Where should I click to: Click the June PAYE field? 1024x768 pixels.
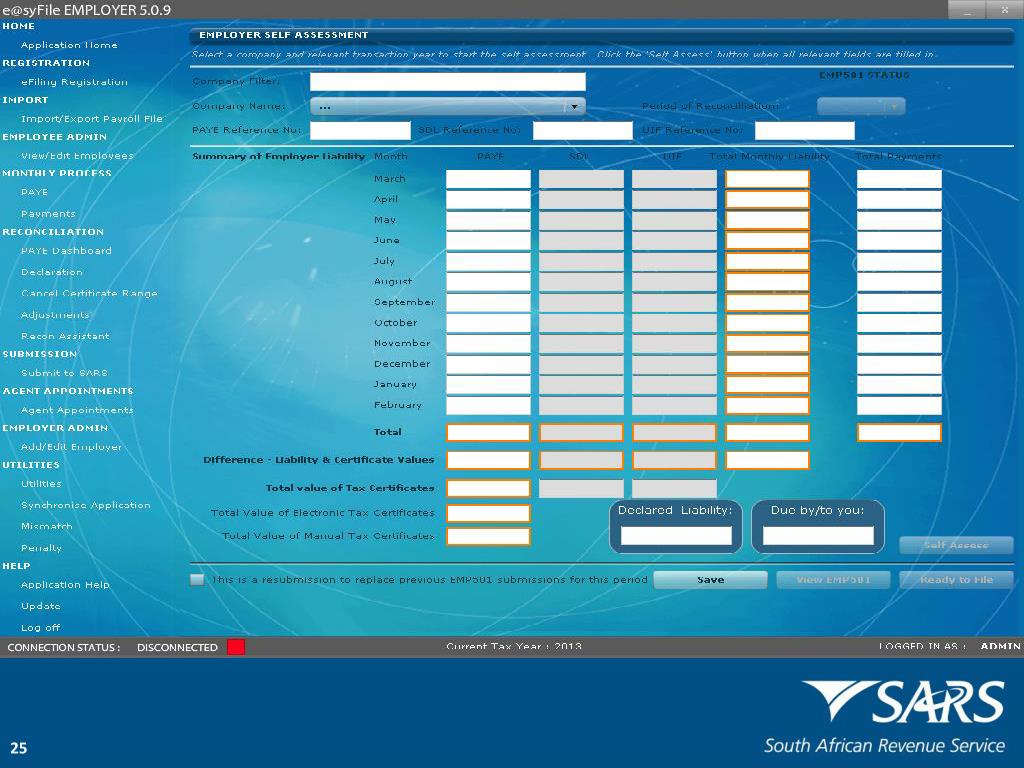[488, 241]
